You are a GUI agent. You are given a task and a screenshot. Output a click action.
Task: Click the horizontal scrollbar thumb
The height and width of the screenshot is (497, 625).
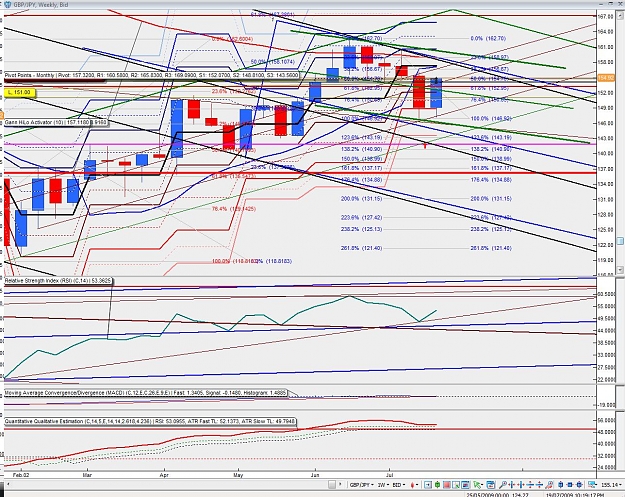pyautogui.click(x=332, y=485)
